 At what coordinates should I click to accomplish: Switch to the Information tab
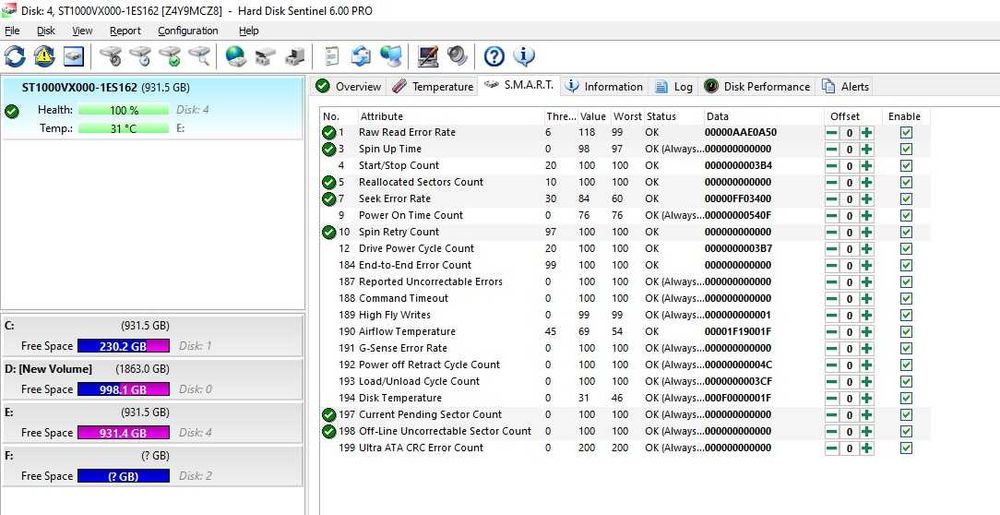coord(605,87)
